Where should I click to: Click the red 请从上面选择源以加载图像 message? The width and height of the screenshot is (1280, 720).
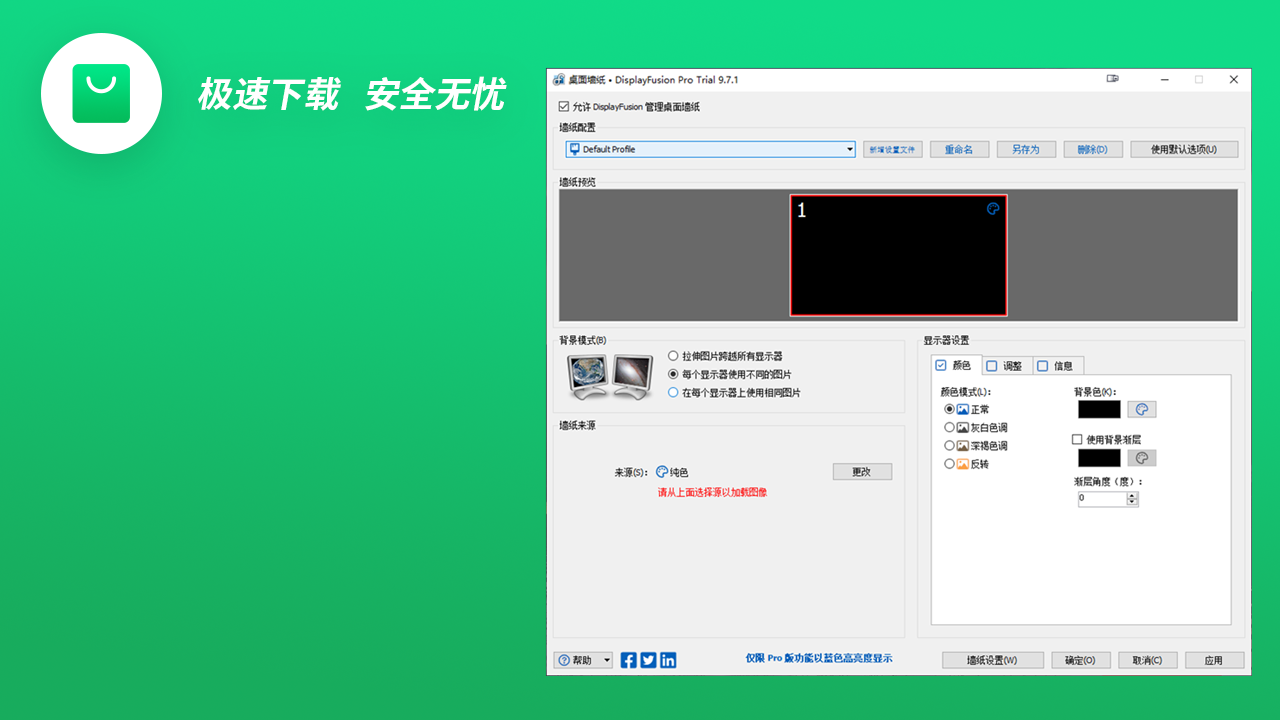712,492
